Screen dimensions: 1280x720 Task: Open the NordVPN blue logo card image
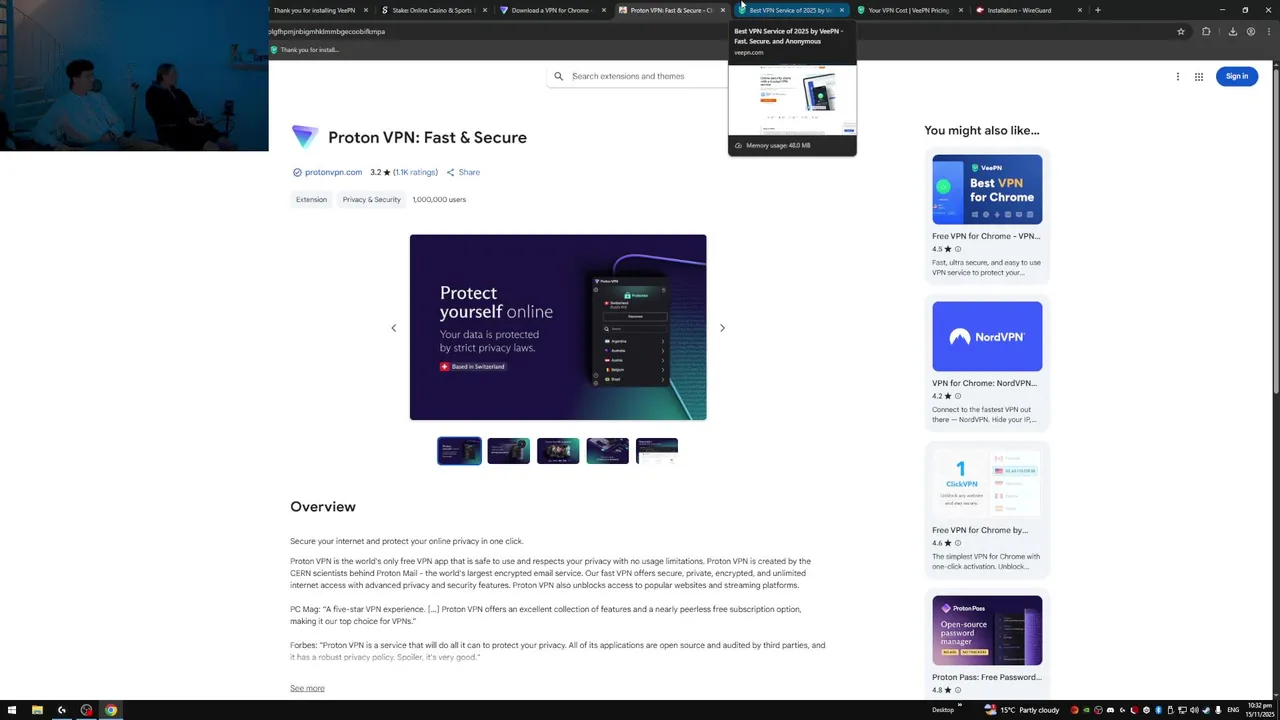[987, 336]
